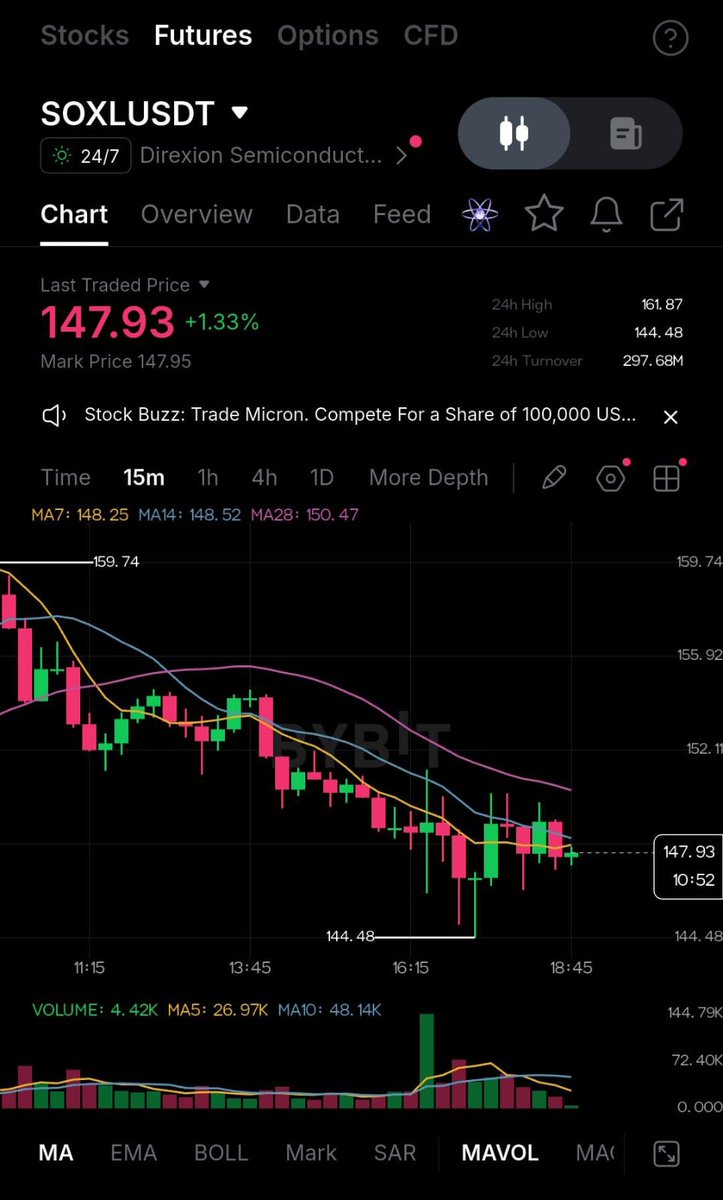Select the Futures tab
The height and width of the screenshot is (1200, 723).
pos(203,36)
